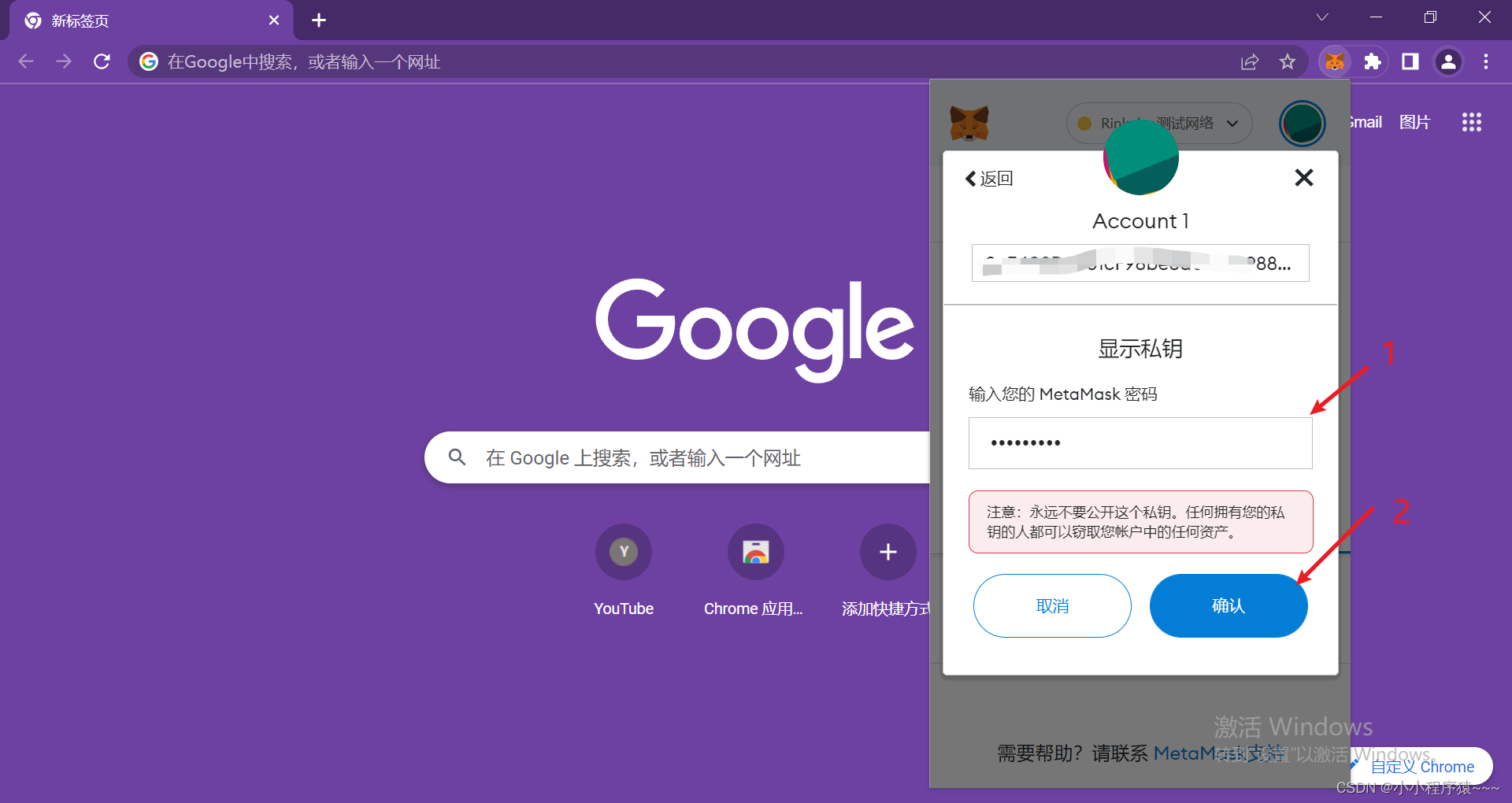Expand the Rinkeby 测试网络 network dropdown

click(1159, 123)
